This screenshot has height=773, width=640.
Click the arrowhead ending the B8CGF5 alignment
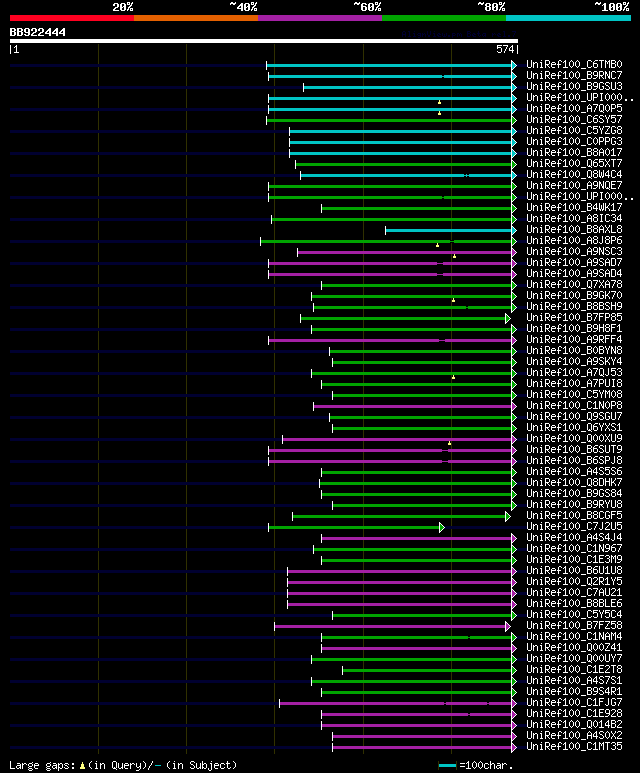click(x=508, y=517)
